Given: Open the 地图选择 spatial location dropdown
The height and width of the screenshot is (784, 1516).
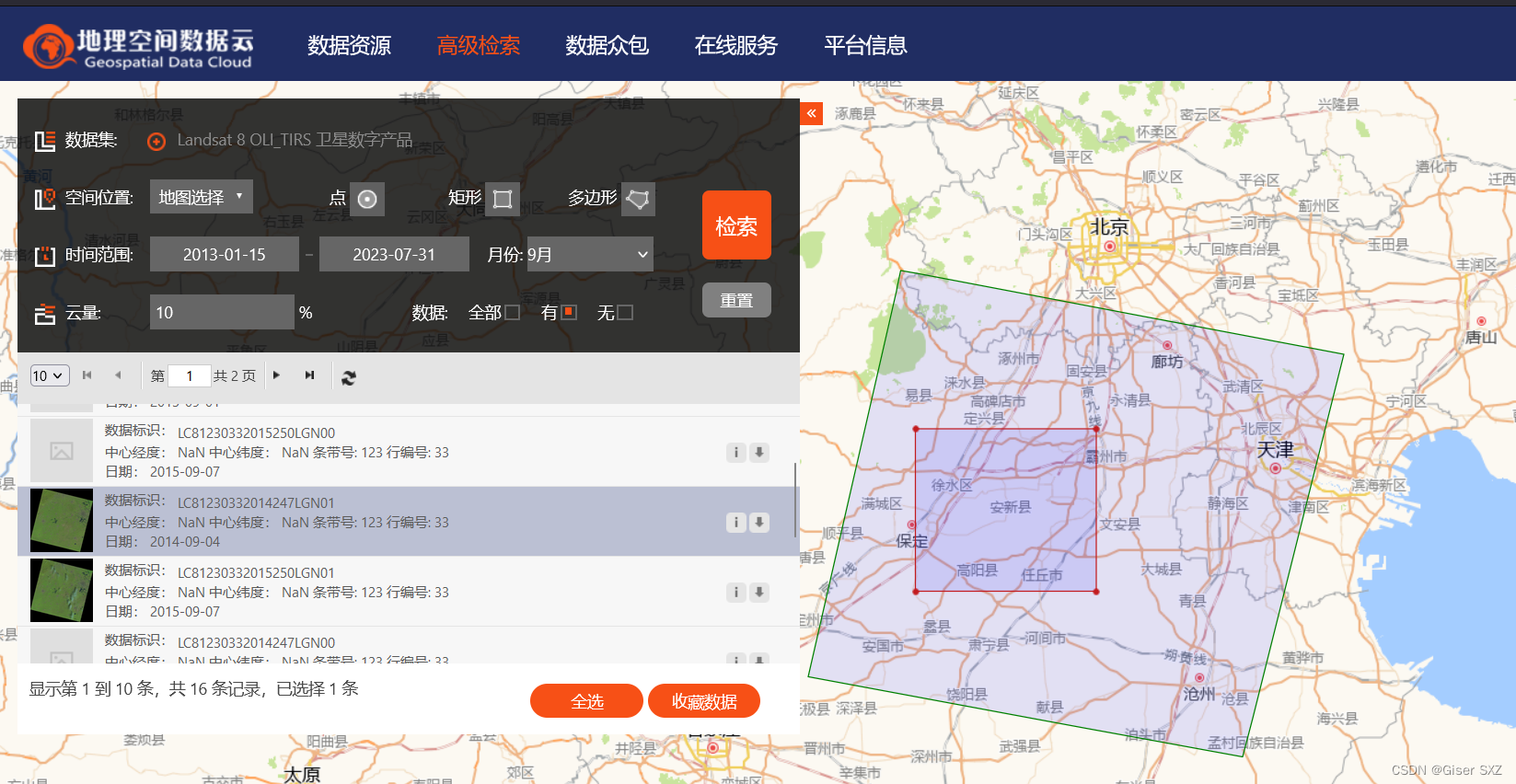Looking at the screenshot, I should [201, 197].
